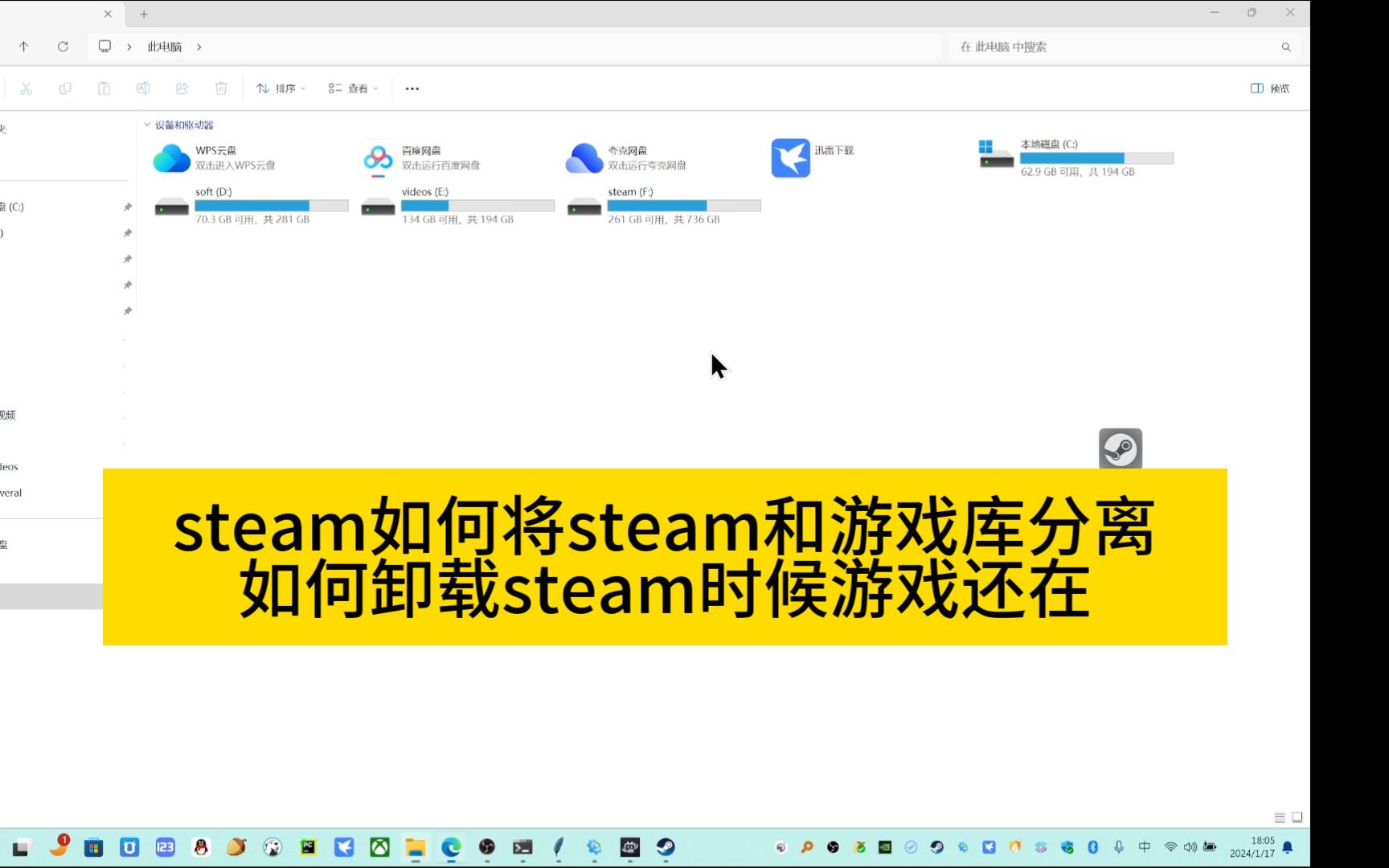Open a new tab with the plus button
The image size is (1389, 868).
(x=143, y=14)
